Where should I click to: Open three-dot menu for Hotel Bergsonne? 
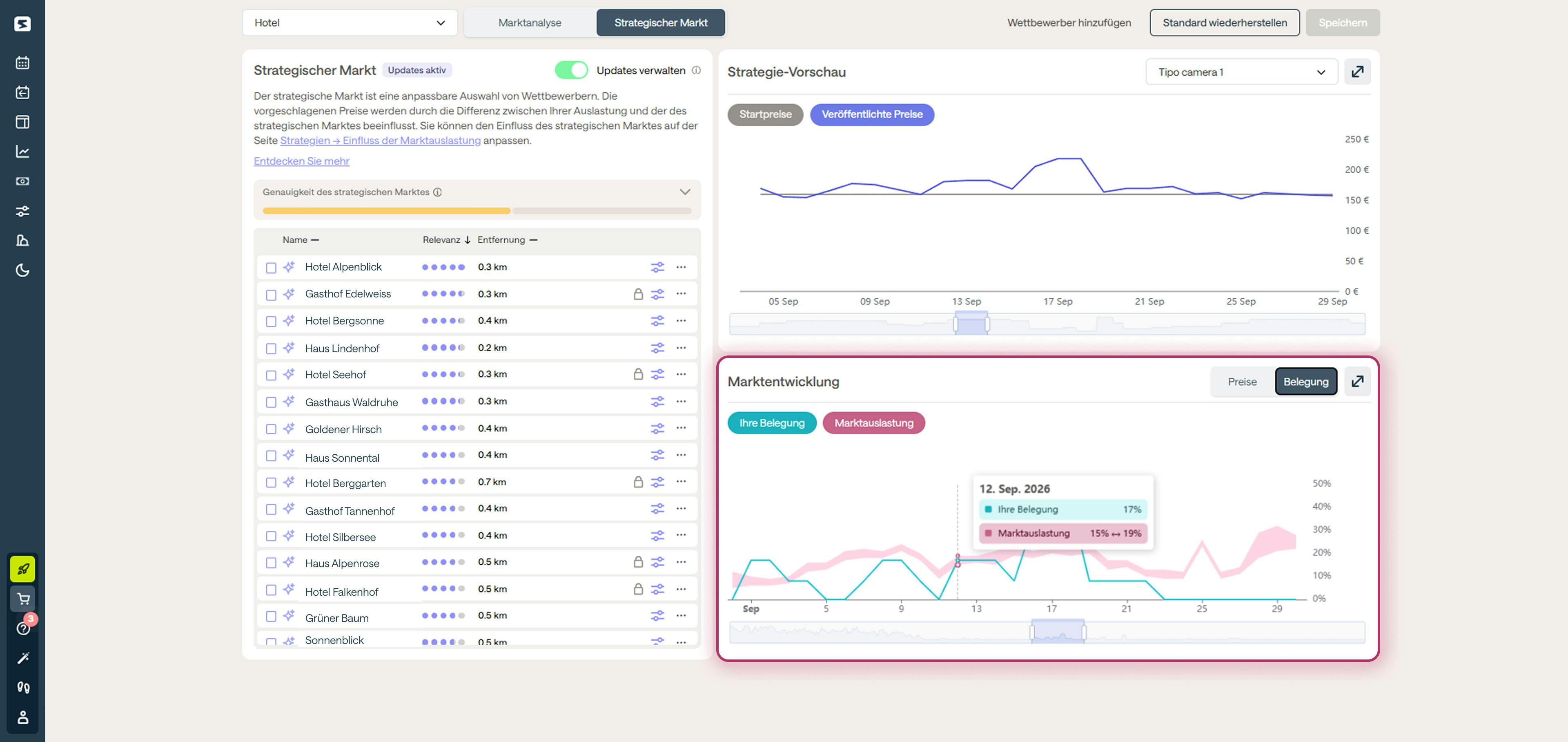pyautogui.click(x=681, y=320)
